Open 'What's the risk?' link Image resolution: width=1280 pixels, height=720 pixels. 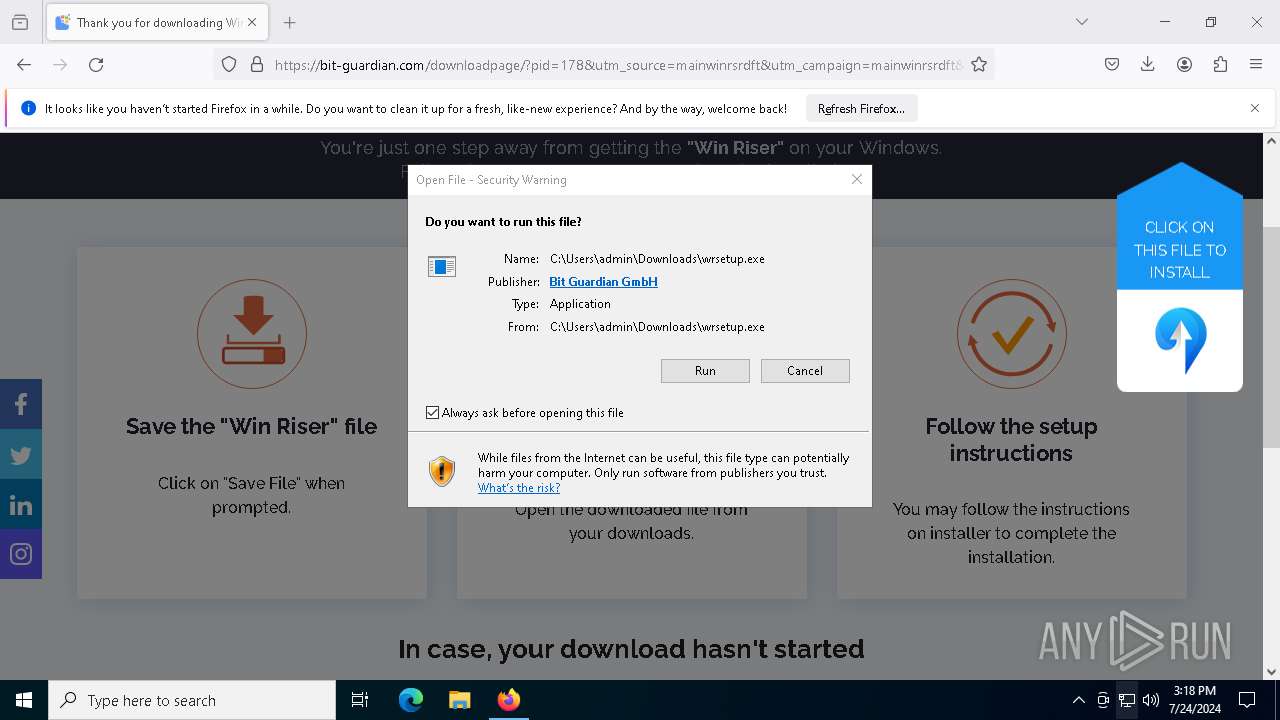pyautogui.click(x=518, y=488)
